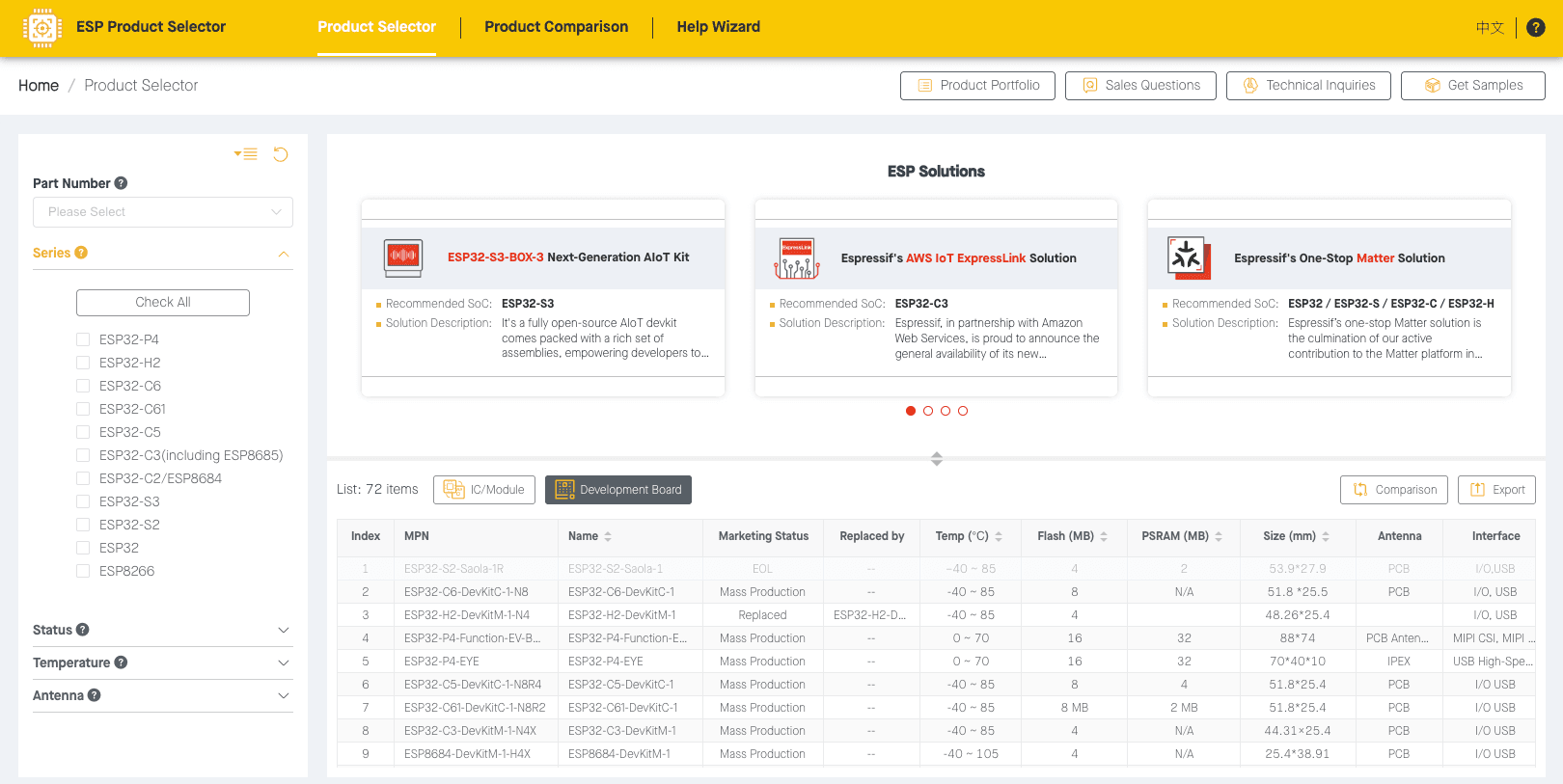The width and height of the screenshot is (1563, 784).
Task: Enable the ESP8266 series filter
Action: click(x=83, y=571)
